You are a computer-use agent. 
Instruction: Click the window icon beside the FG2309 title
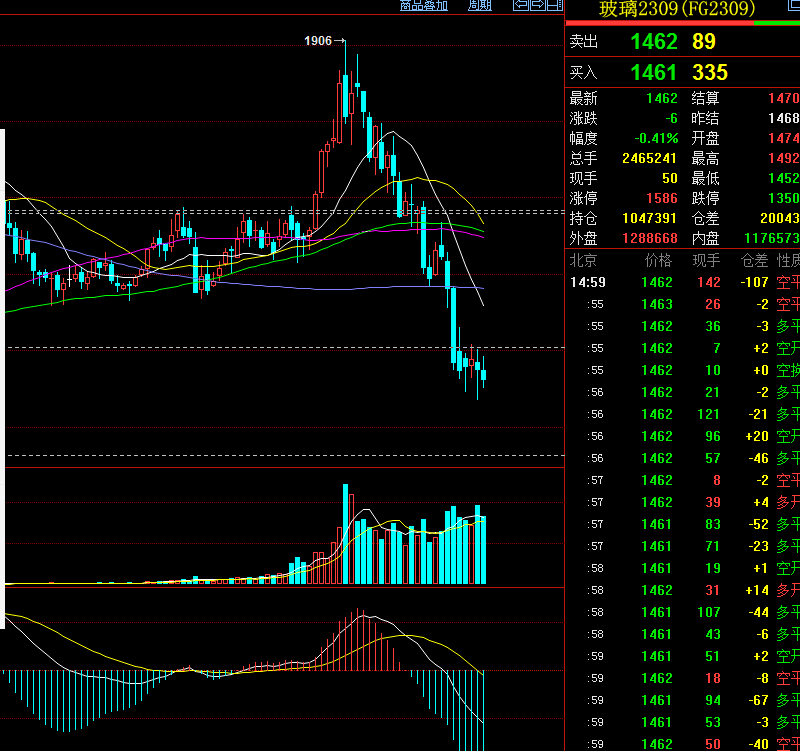click(x=794, y=5)
